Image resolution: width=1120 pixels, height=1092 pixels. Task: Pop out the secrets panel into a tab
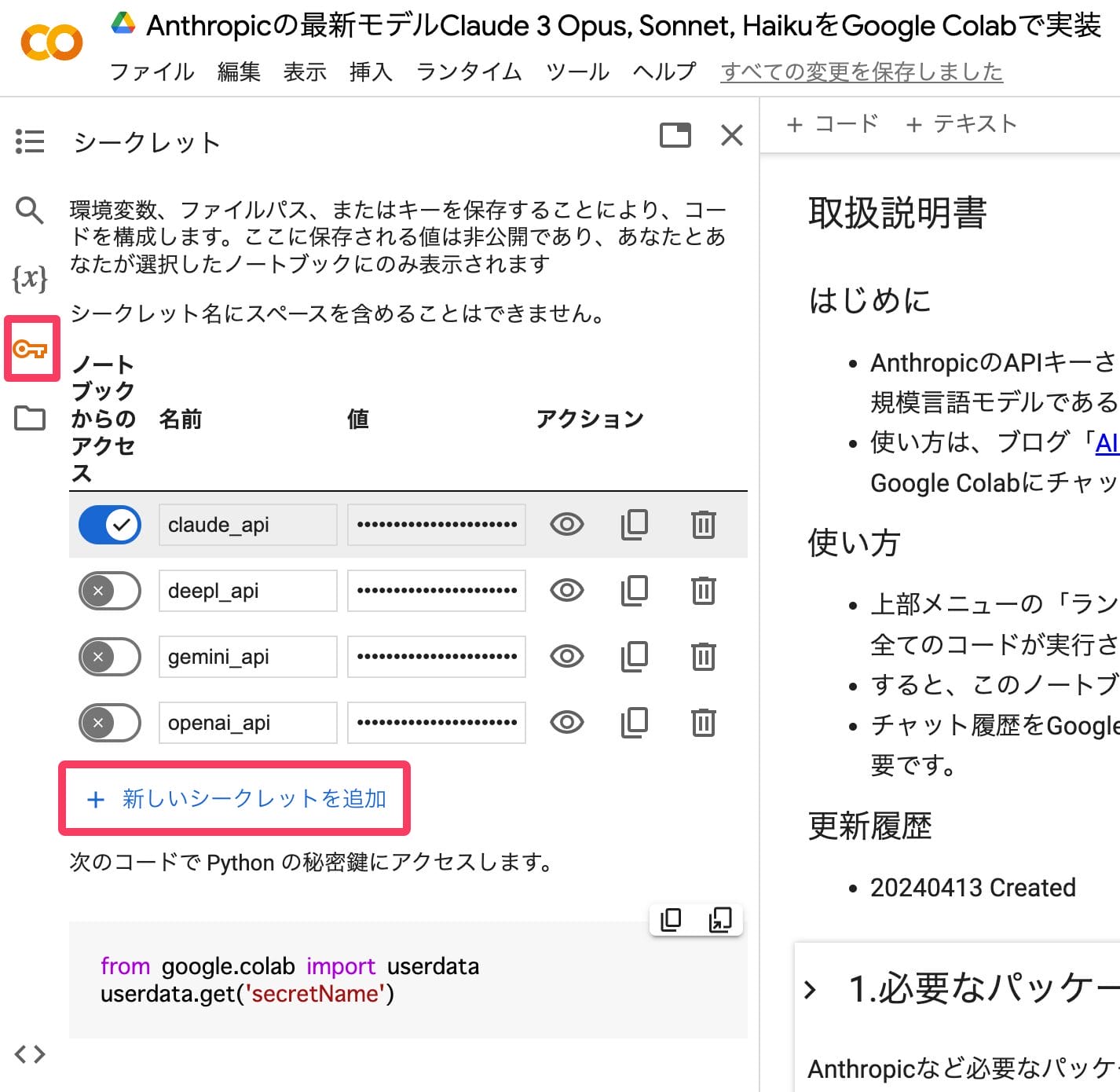pos(675,135)
